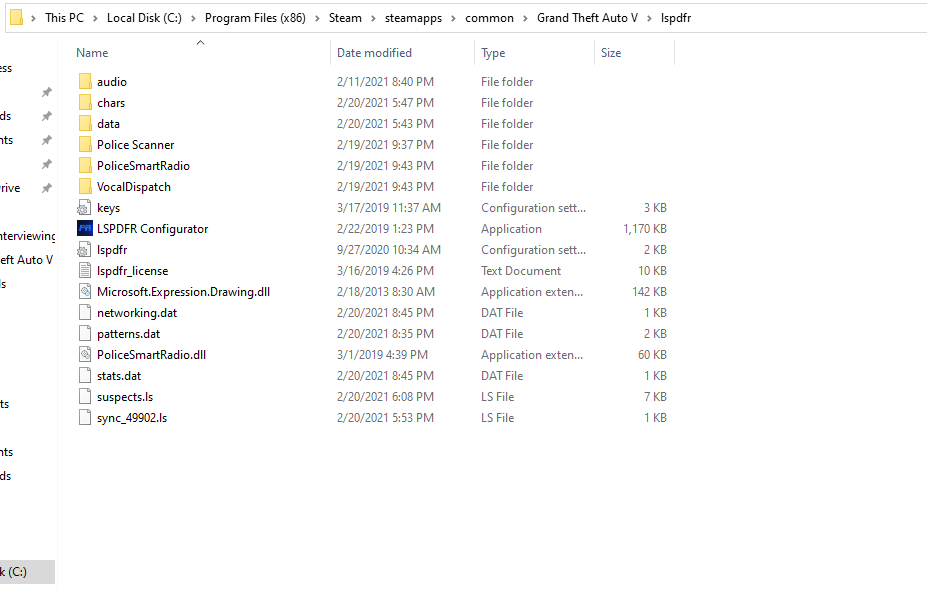Screen dimensions: 927x591
Task: Click the stats.dat file icon
Action: 85,376
